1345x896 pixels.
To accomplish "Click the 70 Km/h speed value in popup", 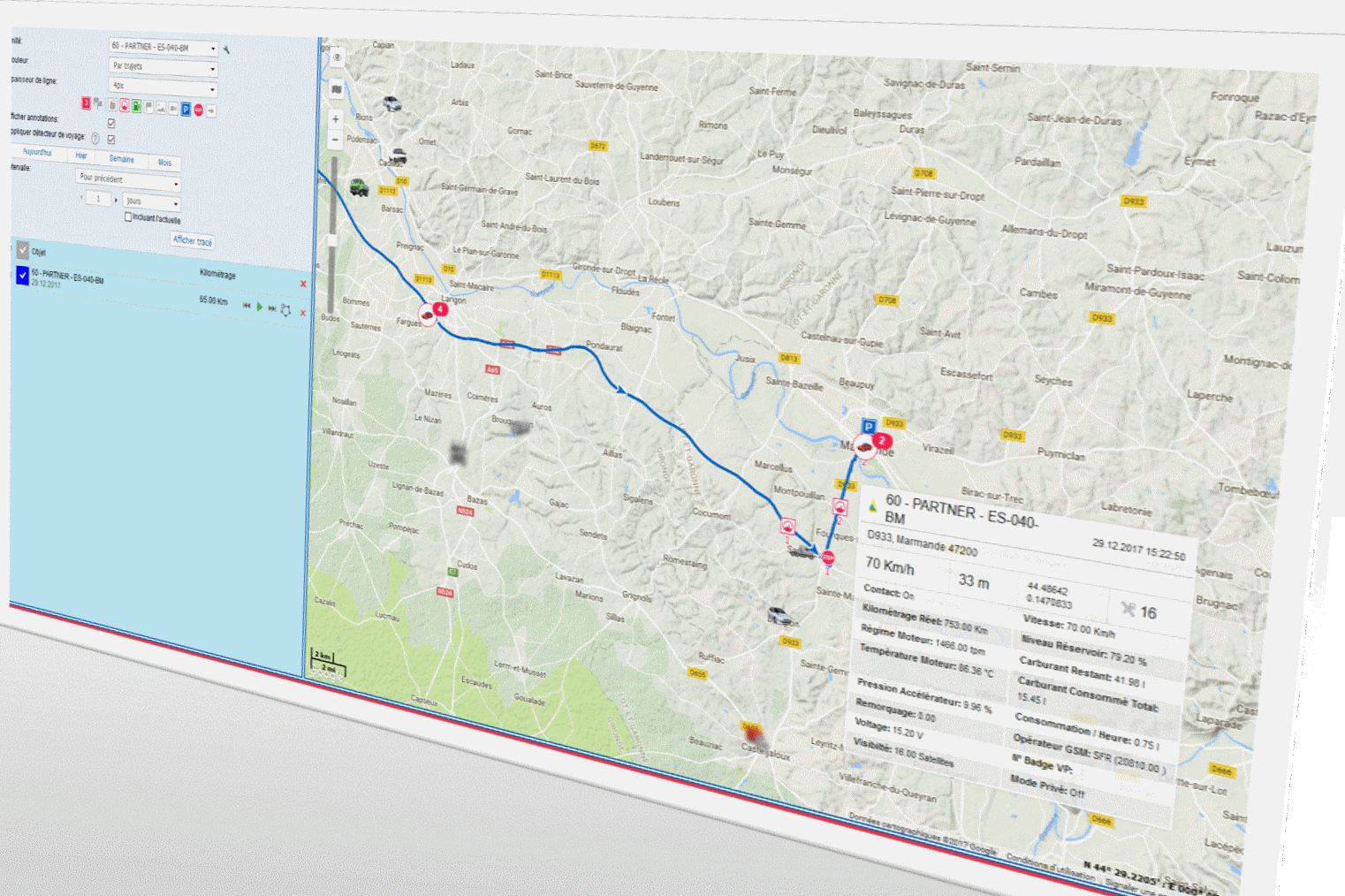I will pyautogui.click(x=890, y=566).
